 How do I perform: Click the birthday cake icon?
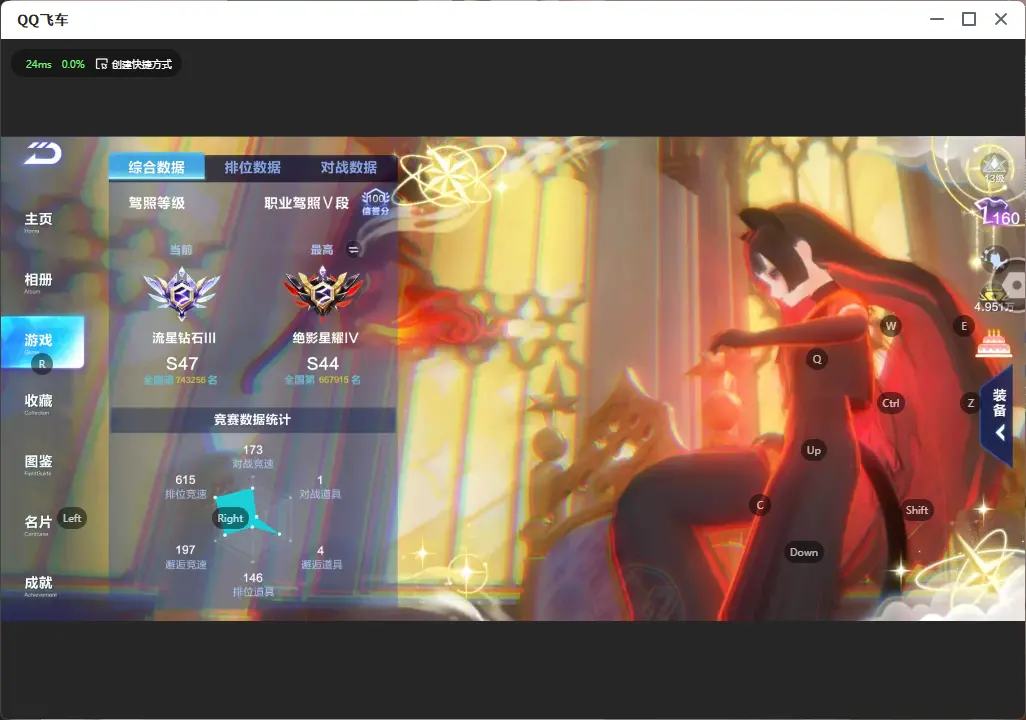click(993, 344)
